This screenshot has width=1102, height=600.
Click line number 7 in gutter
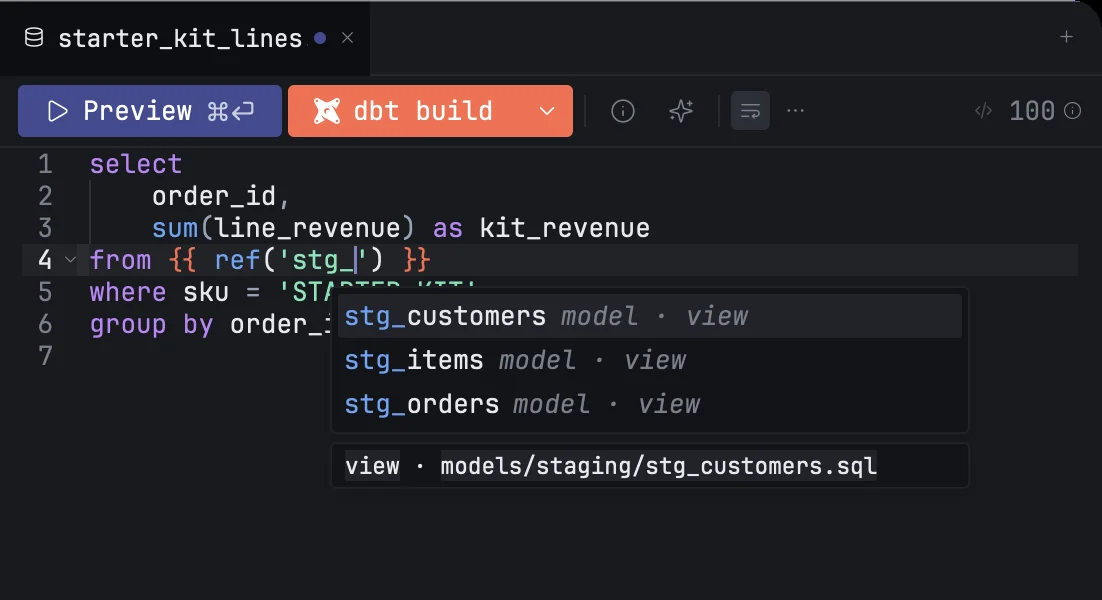point(45,356)
